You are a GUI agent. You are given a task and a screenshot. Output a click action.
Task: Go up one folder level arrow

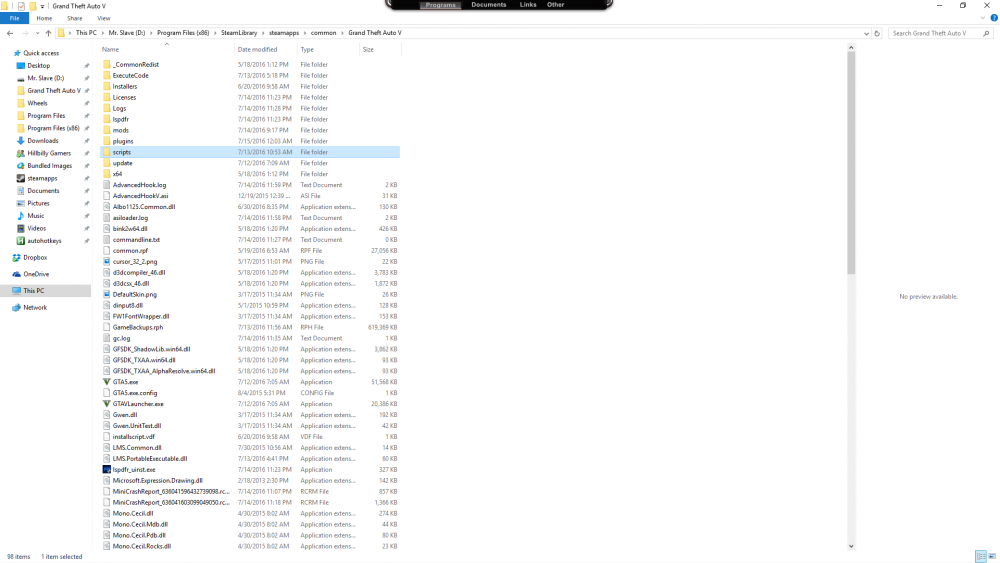tap(48, 33)
